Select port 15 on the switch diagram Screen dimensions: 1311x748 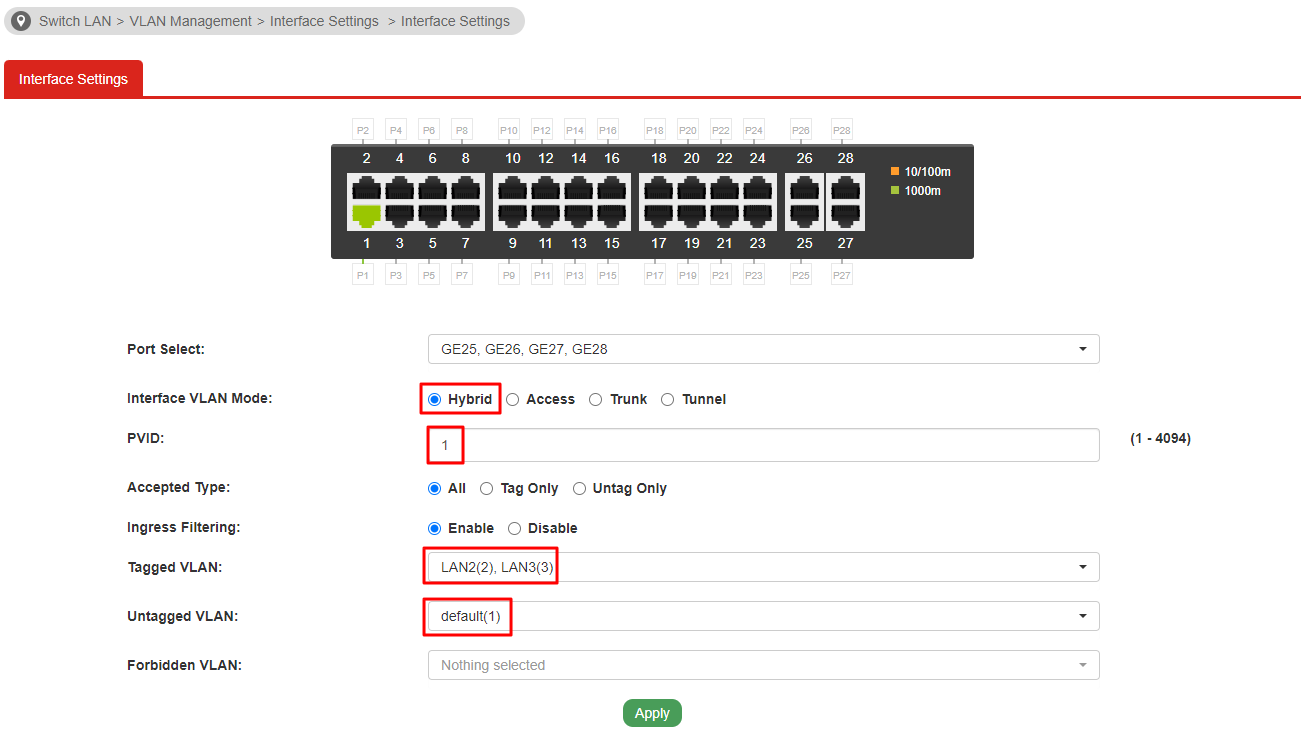click(611, 214)
